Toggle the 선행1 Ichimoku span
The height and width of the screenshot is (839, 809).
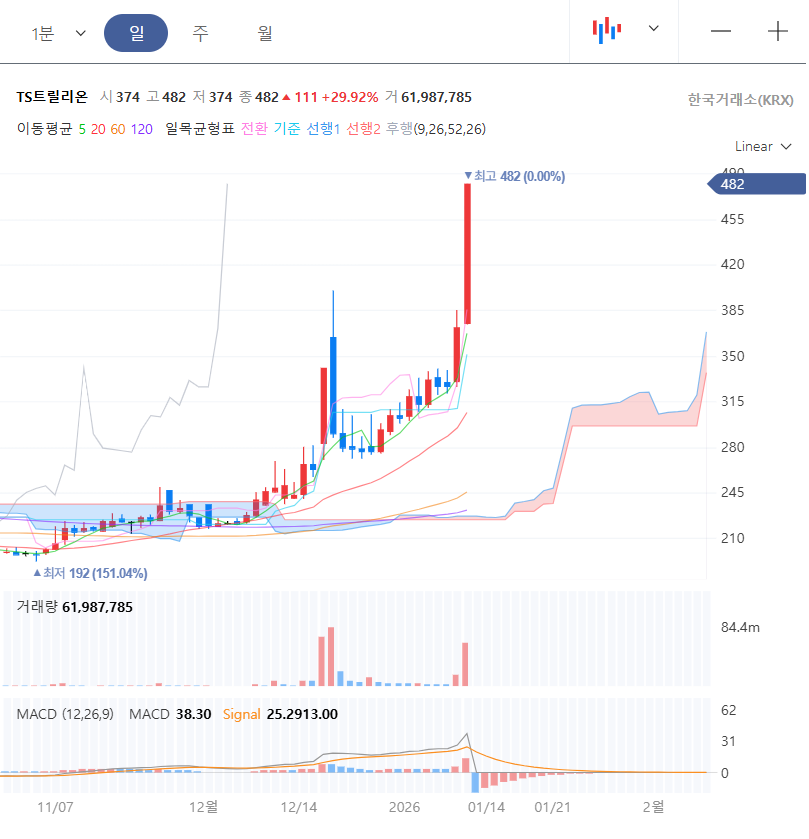click(323, 129)
